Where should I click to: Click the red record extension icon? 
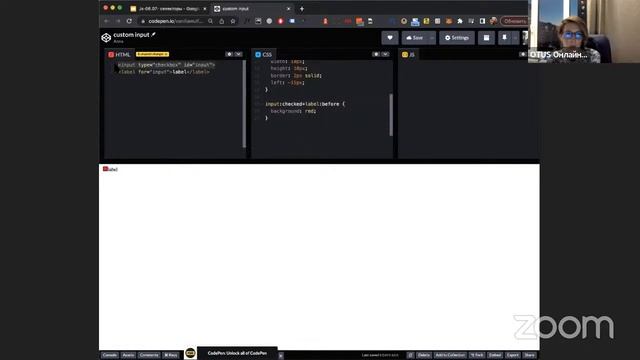[x=280, y=21]
